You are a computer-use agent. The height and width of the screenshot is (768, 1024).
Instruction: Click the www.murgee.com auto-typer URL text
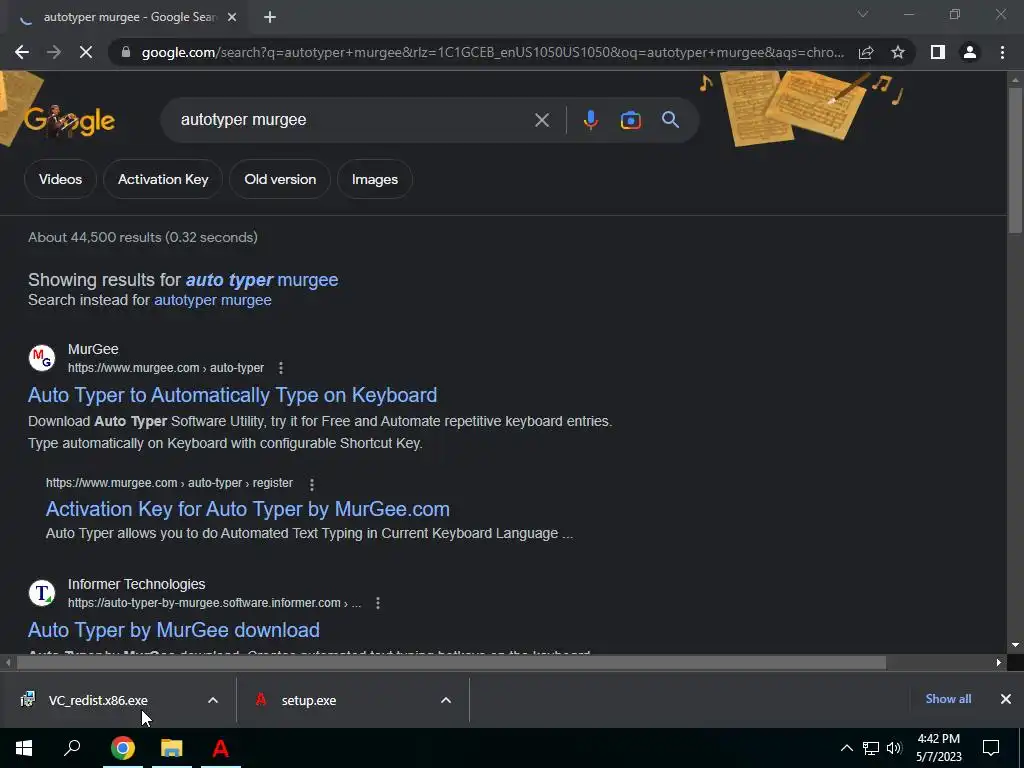pos(166,368)
